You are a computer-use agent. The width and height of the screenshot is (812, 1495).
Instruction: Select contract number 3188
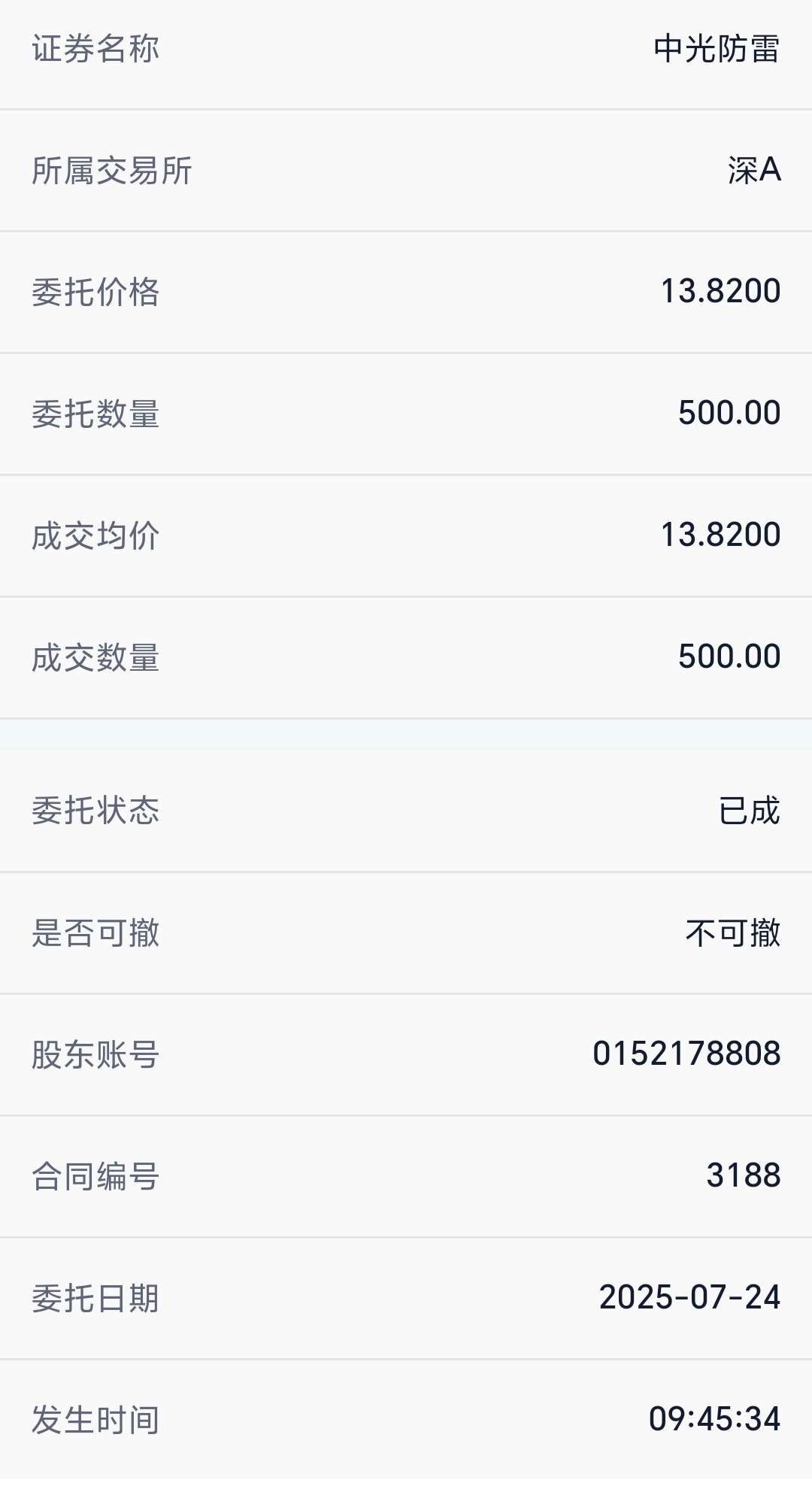coord(744,1176)
